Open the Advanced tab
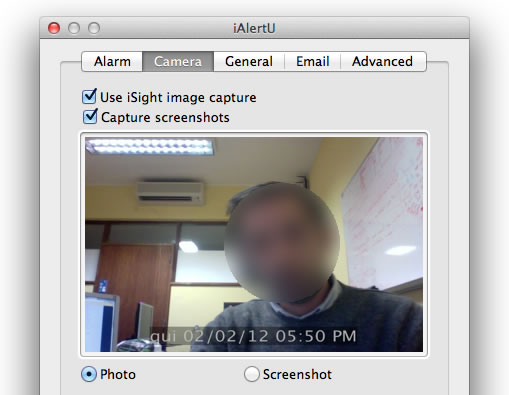This screenshot has width=509, height=395. (383, 61)
